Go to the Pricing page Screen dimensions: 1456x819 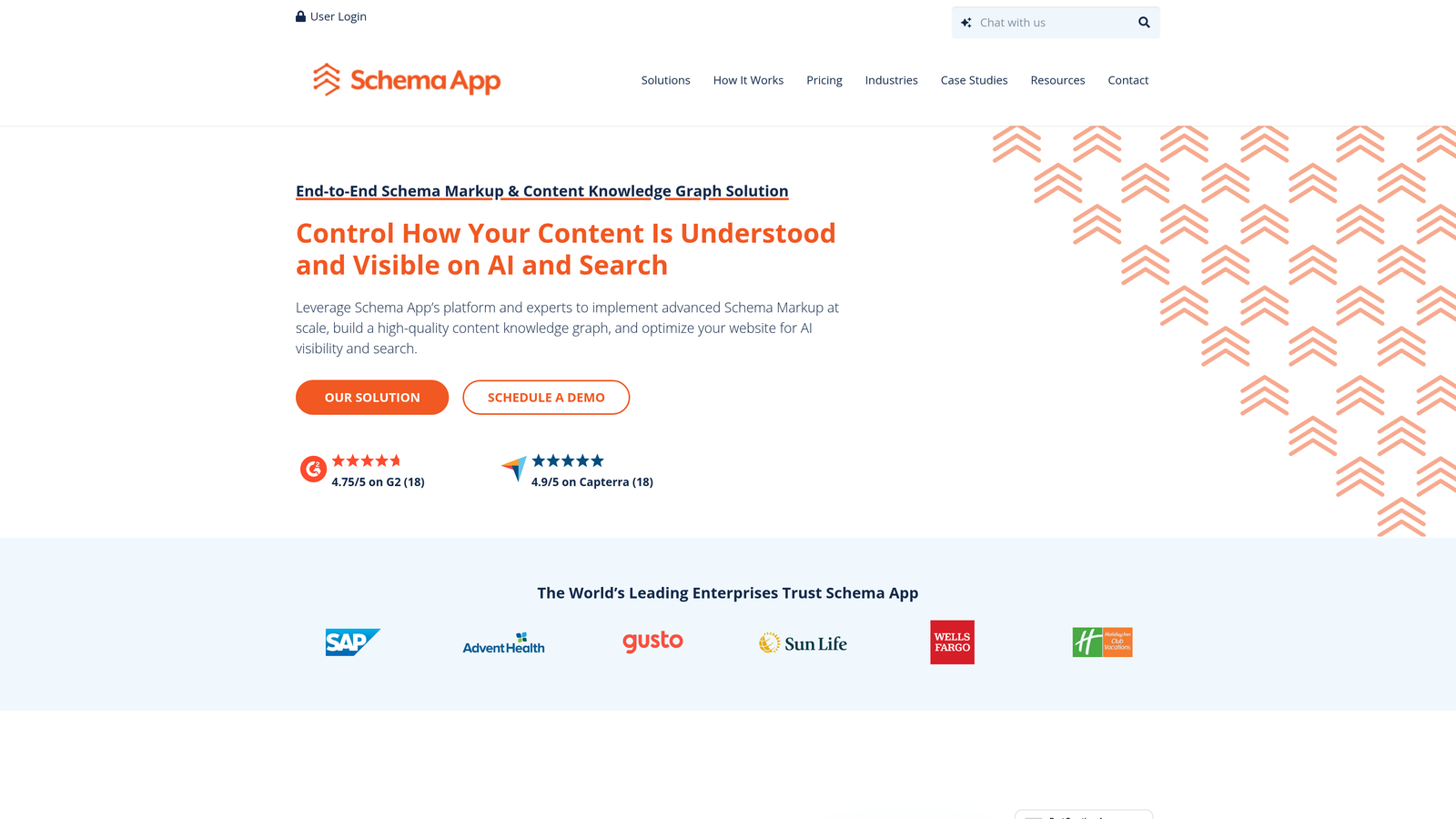click(824, 80)
